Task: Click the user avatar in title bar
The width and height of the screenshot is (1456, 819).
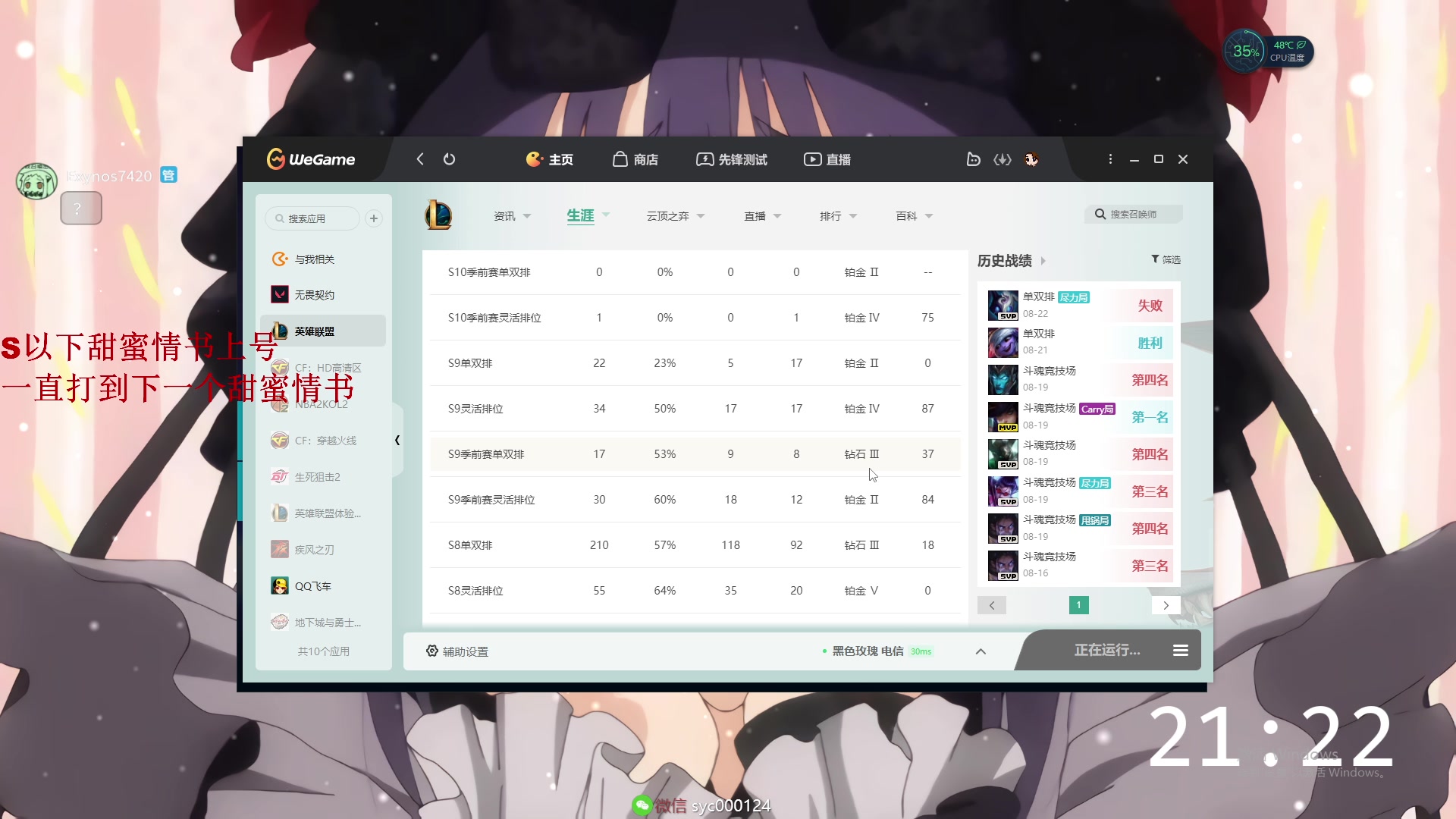Action: (x=1031, y=159)
